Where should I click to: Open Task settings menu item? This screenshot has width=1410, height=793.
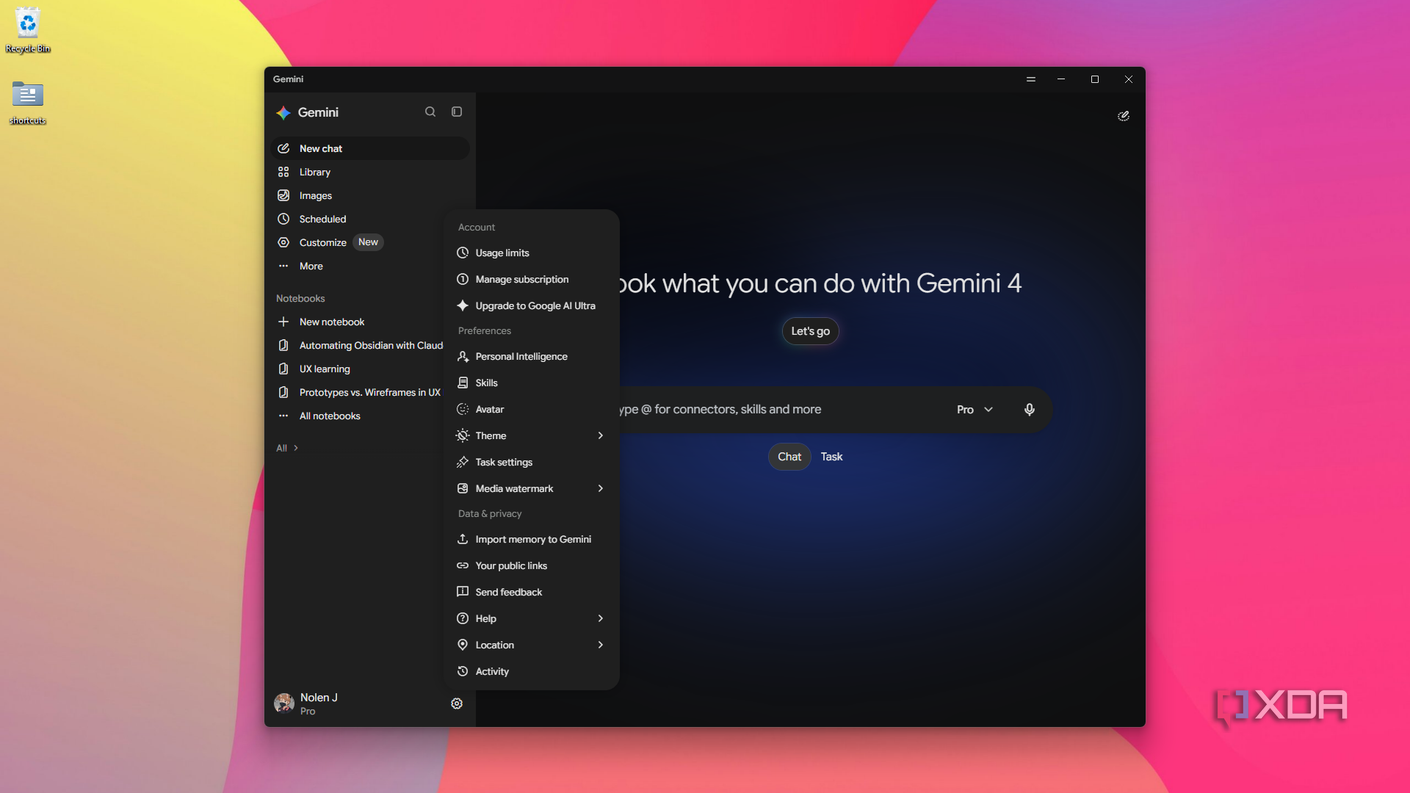(532, 462)
